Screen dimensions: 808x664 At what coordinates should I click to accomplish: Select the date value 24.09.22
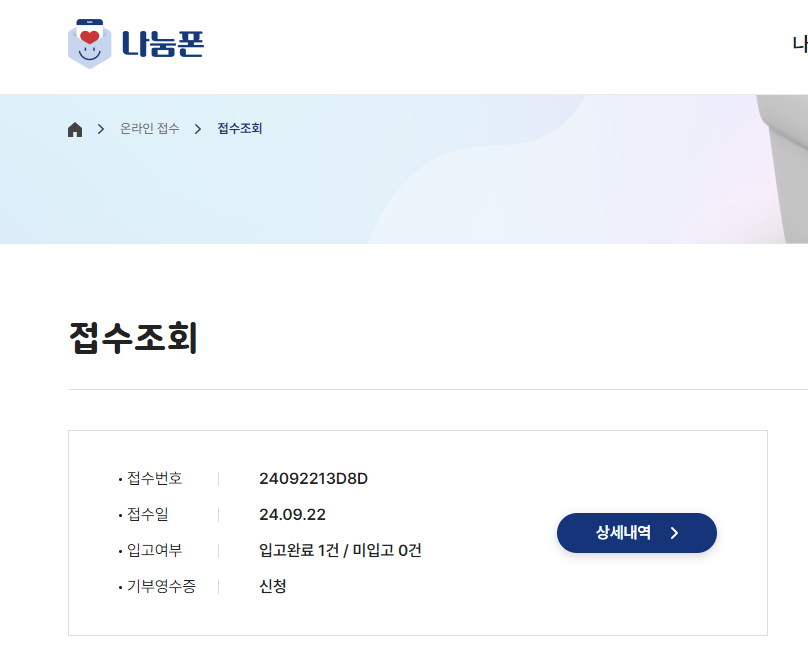[x=292, y=514]
